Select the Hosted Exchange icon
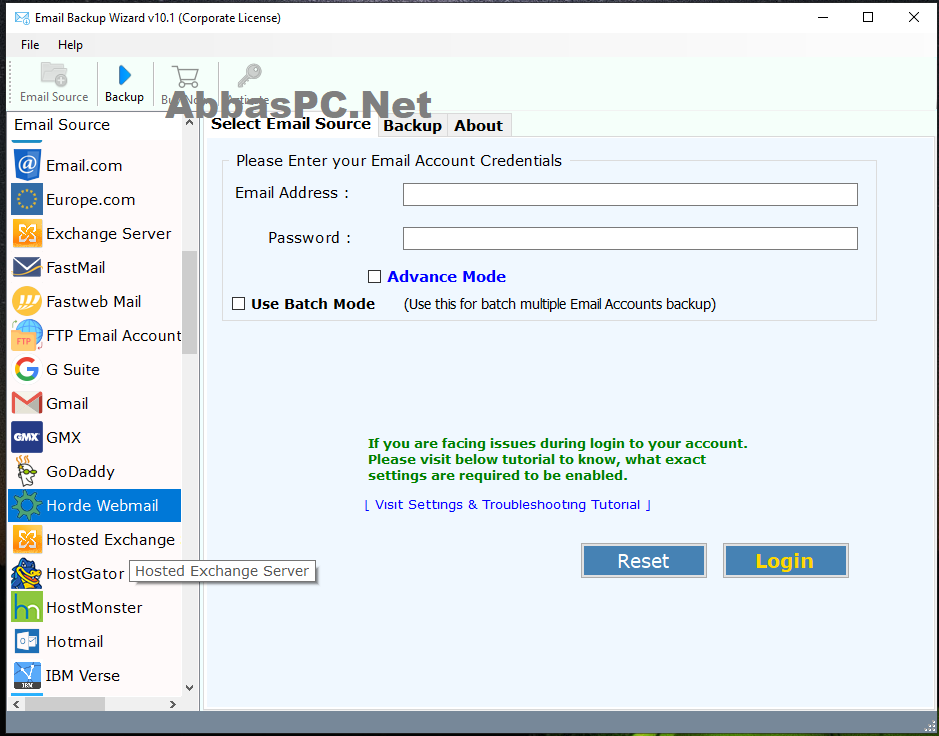Viewport: 939px width, 736px height. (27, 540)
